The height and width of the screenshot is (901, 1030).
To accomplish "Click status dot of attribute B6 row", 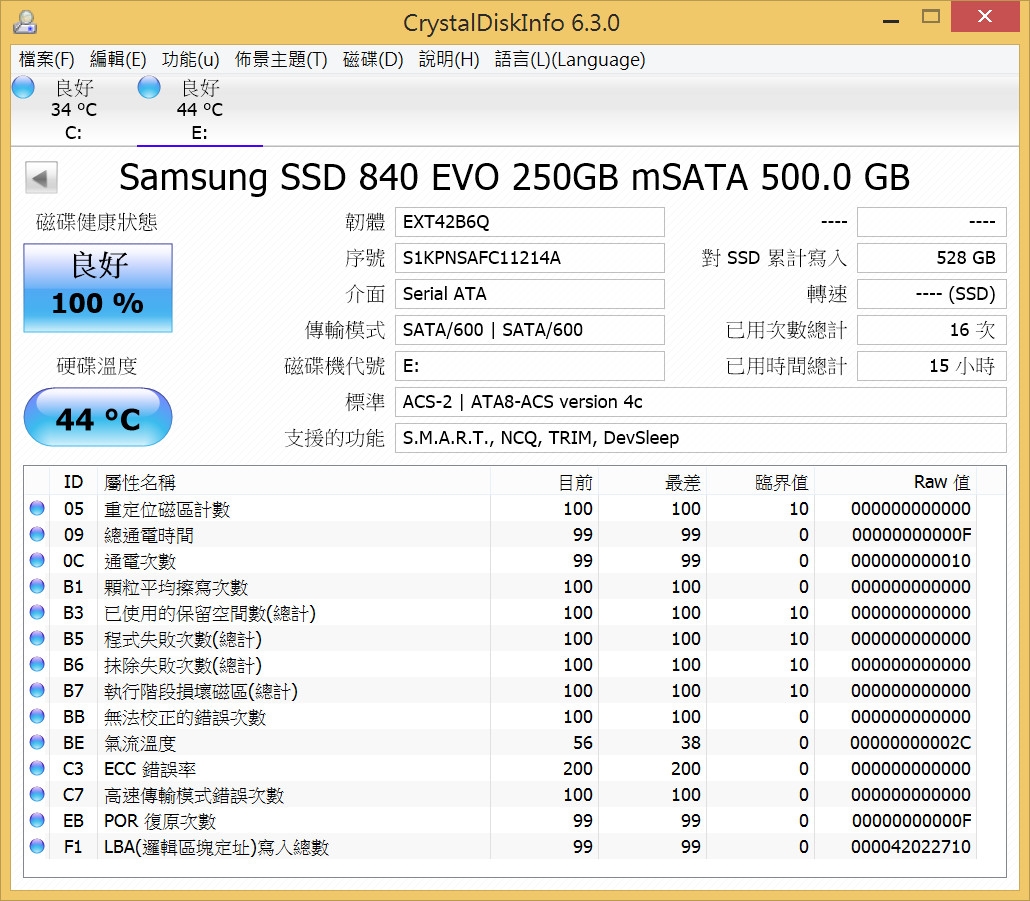I will (x=37, y=665).
